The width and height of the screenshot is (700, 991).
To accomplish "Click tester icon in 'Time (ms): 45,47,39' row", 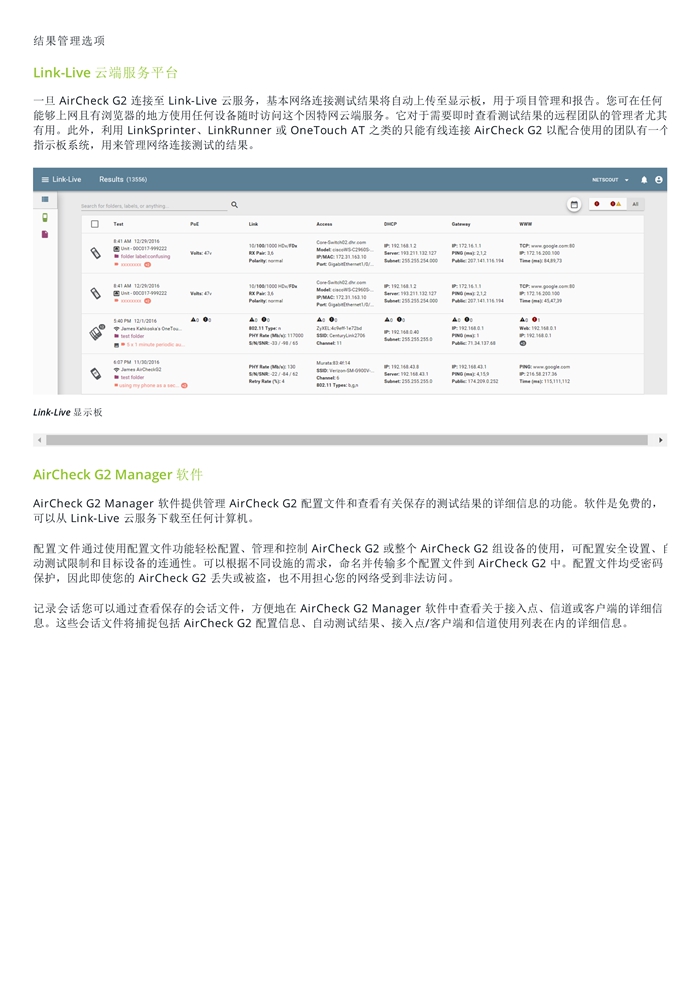I will [95, 293].
